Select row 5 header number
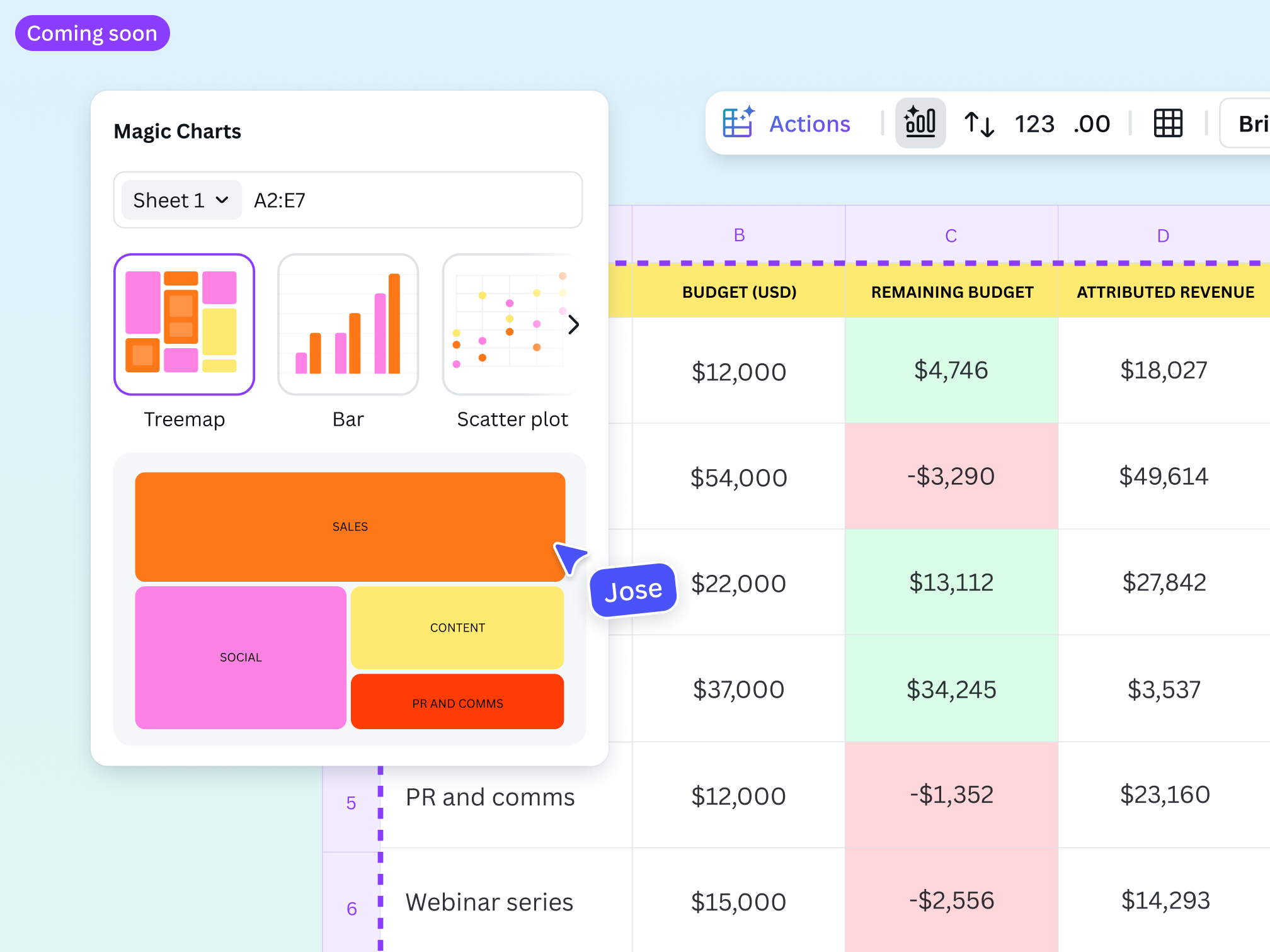This screenshot has width=1270, height=952. coord(351,803)
